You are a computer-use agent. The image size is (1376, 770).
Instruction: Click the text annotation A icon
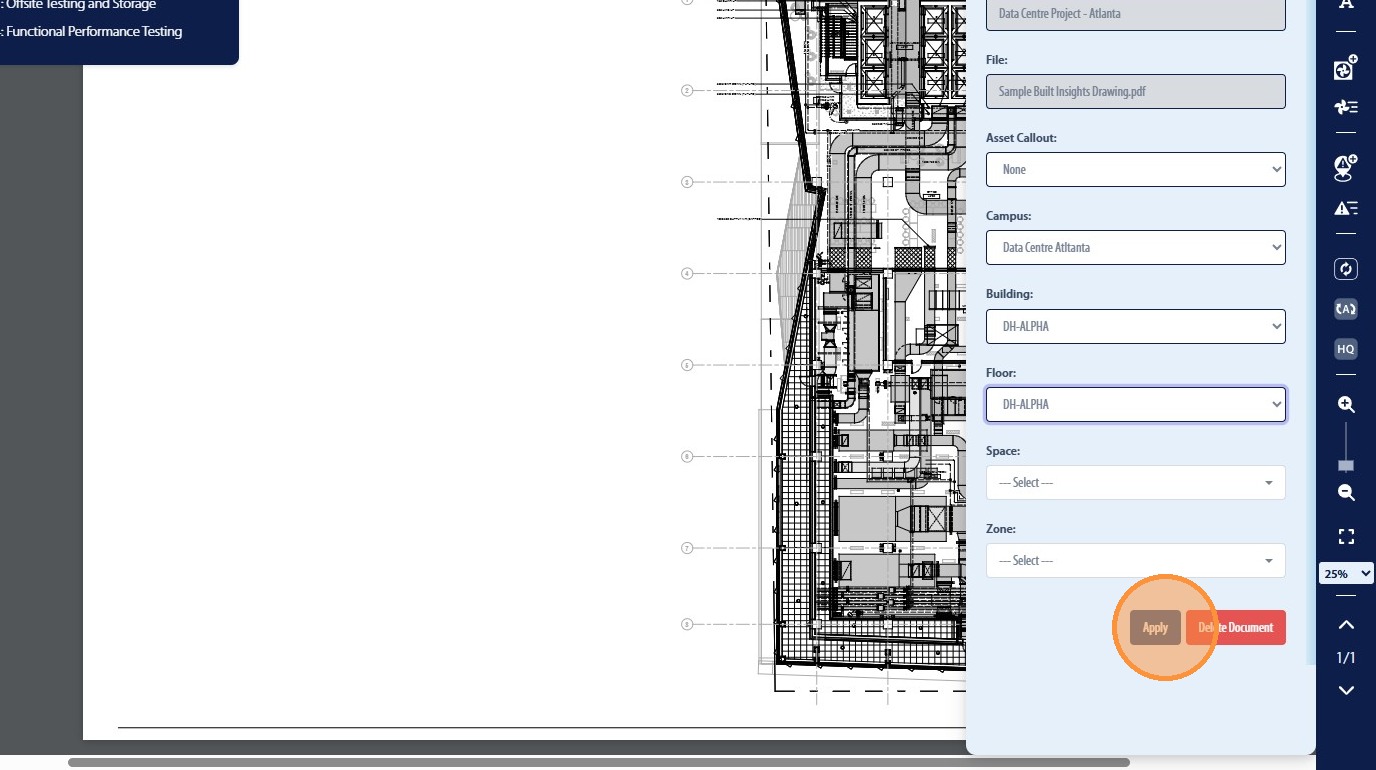coord(1346,5)
